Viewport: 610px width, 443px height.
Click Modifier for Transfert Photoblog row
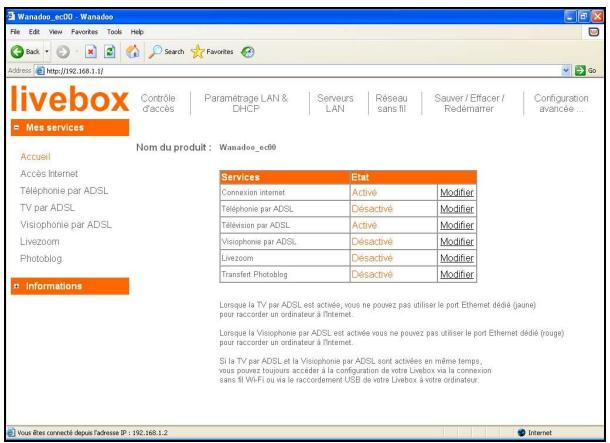(457, 274)
